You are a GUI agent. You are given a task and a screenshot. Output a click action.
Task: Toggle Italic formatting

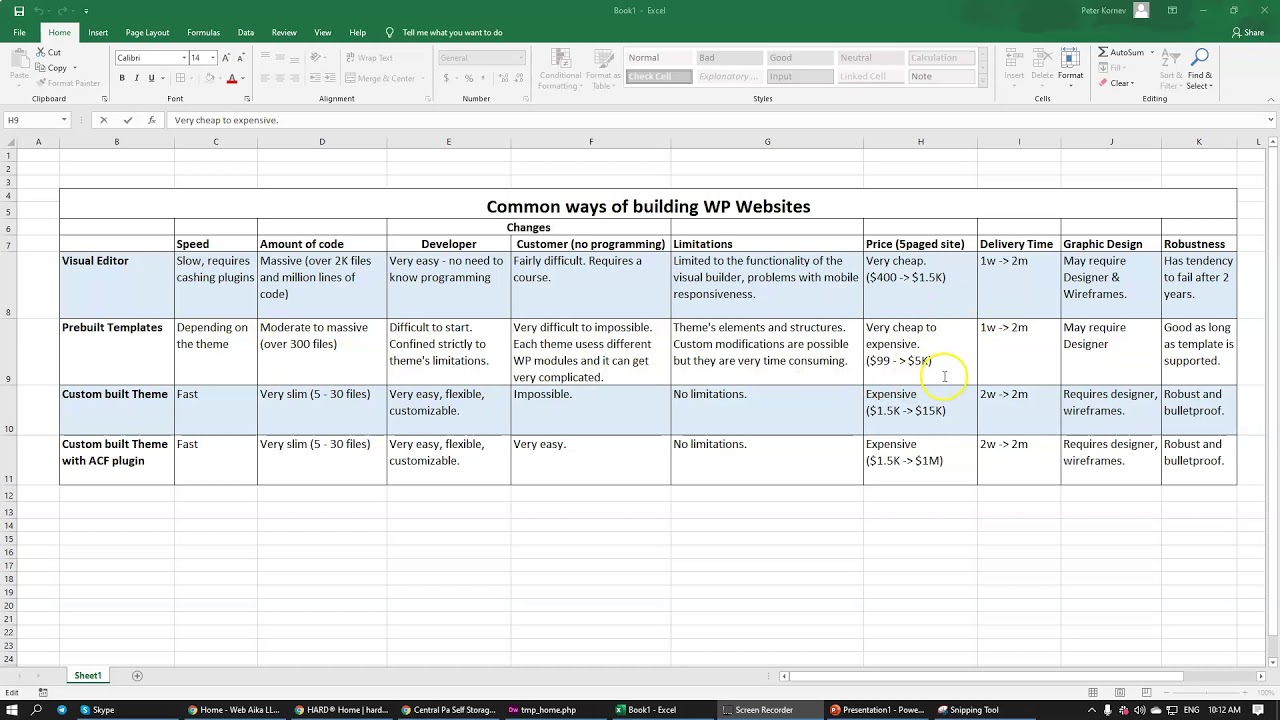click(x=136, y=78)
